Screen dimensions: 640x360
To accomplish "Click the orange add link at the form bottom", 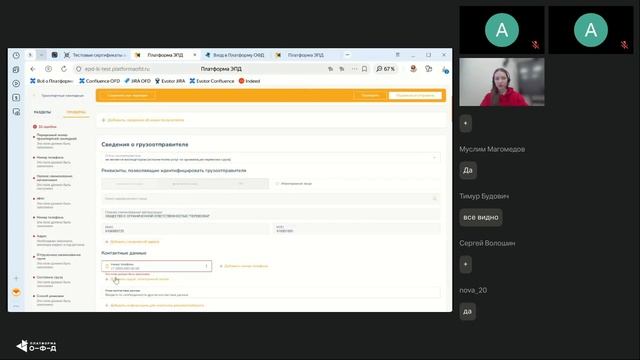I will click(155, 305).
